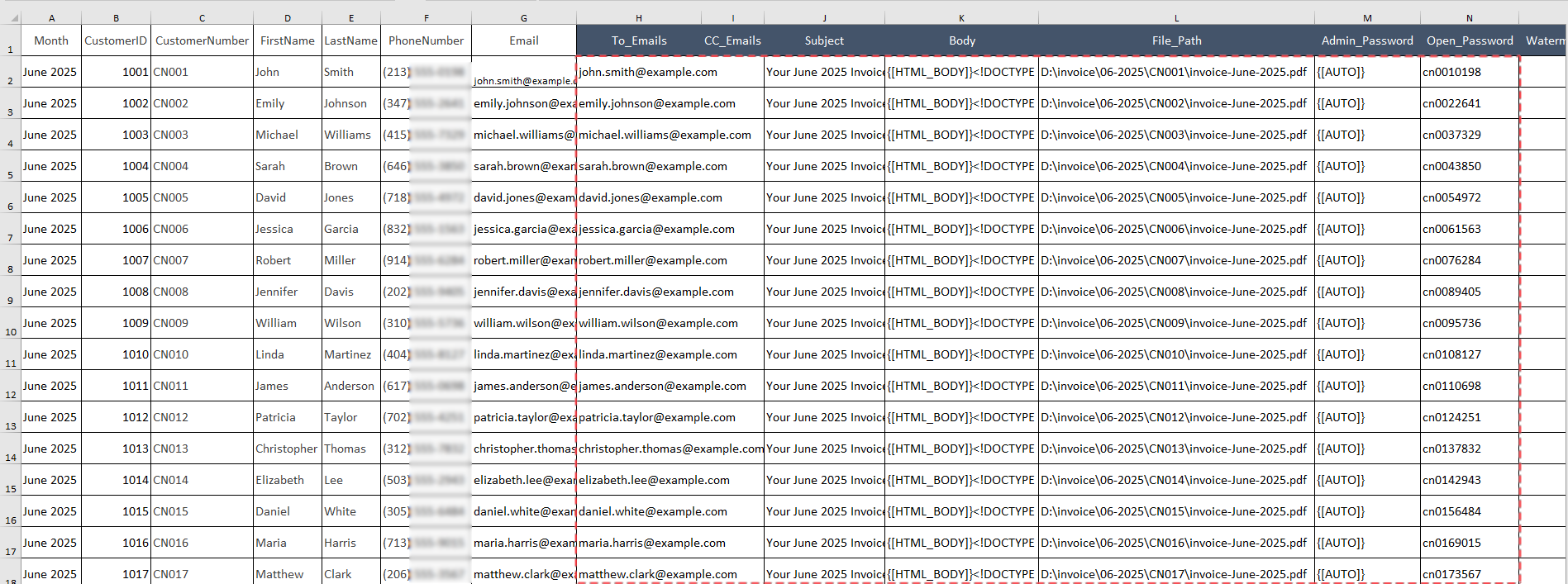Select file path for CN003 invoice
Image resolution: width=1568 pixels, height=584 pixels.
(x=1176, y=135)
